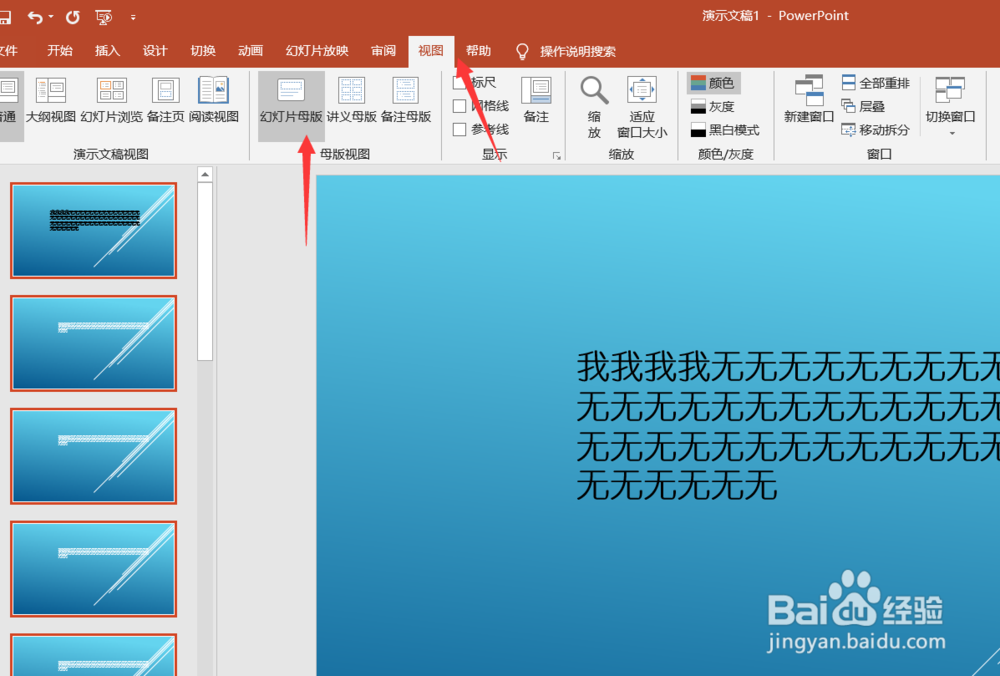
Task: Switch to Slide Sorter view (幻灯片浏览)
Action: [x=112, y=99]
